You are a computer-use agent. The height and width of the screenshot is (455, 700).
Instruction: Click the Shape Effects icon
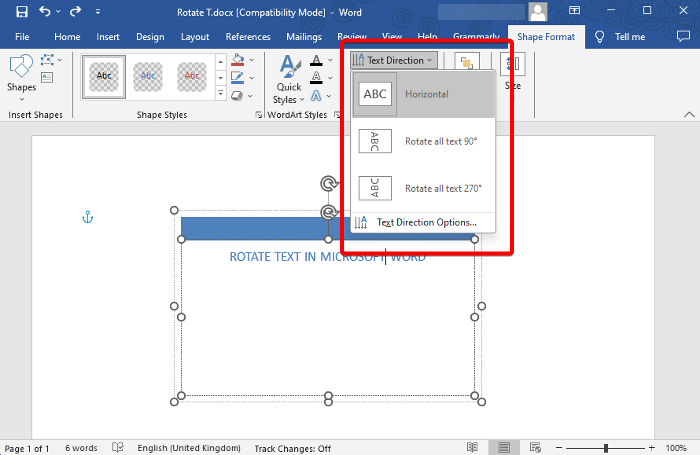pos(237,96)
